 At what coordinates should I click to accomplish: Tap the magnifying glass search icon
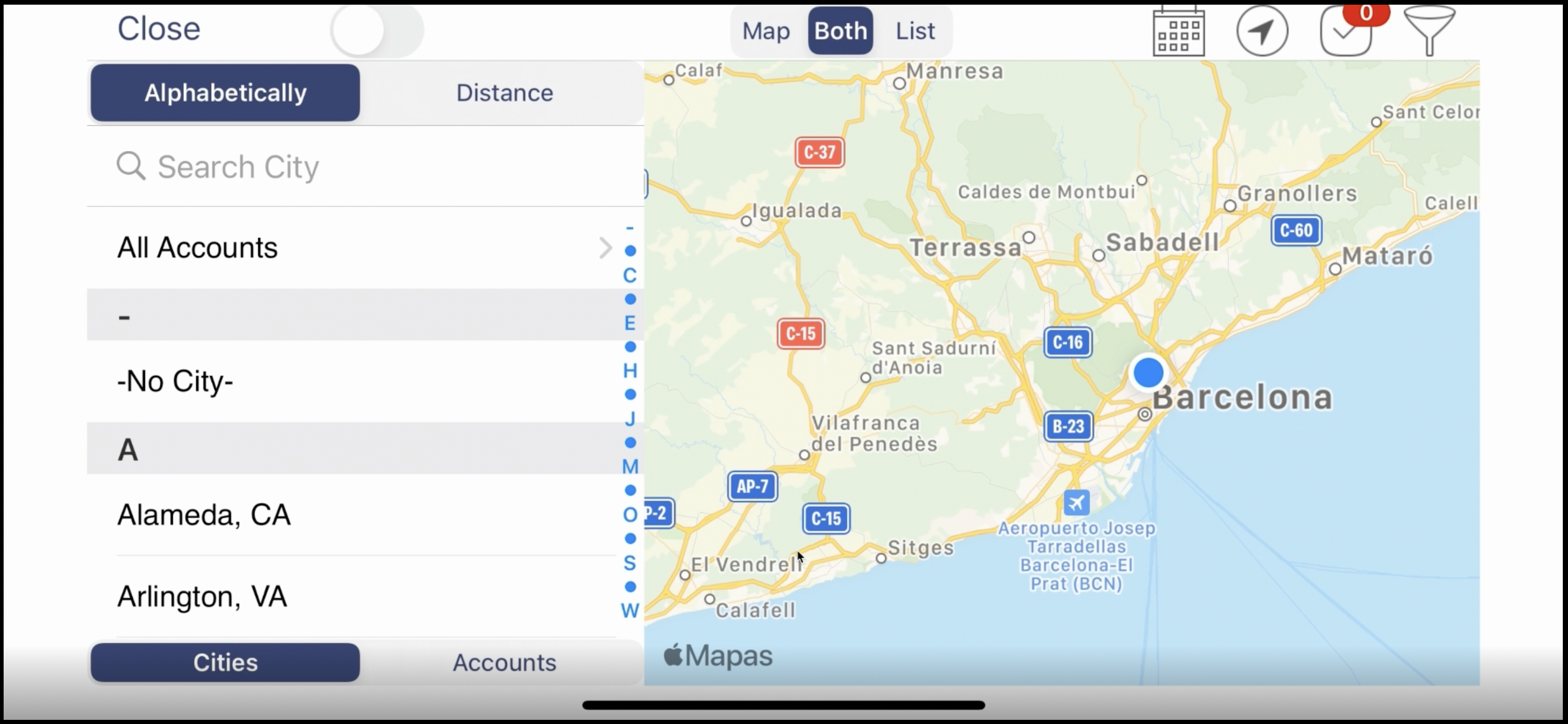click(x=131, y=166)
